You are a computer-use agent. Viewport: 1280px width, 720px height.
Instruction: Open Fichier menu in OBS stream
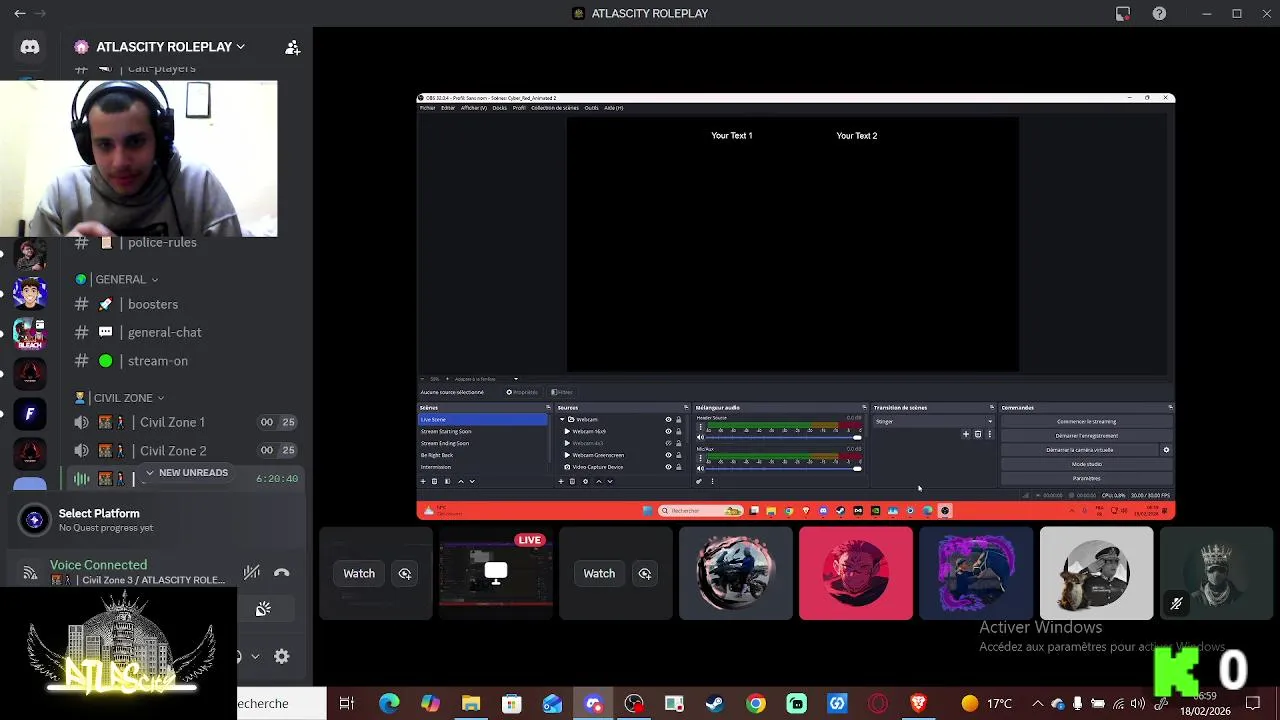tap(427, 108)
